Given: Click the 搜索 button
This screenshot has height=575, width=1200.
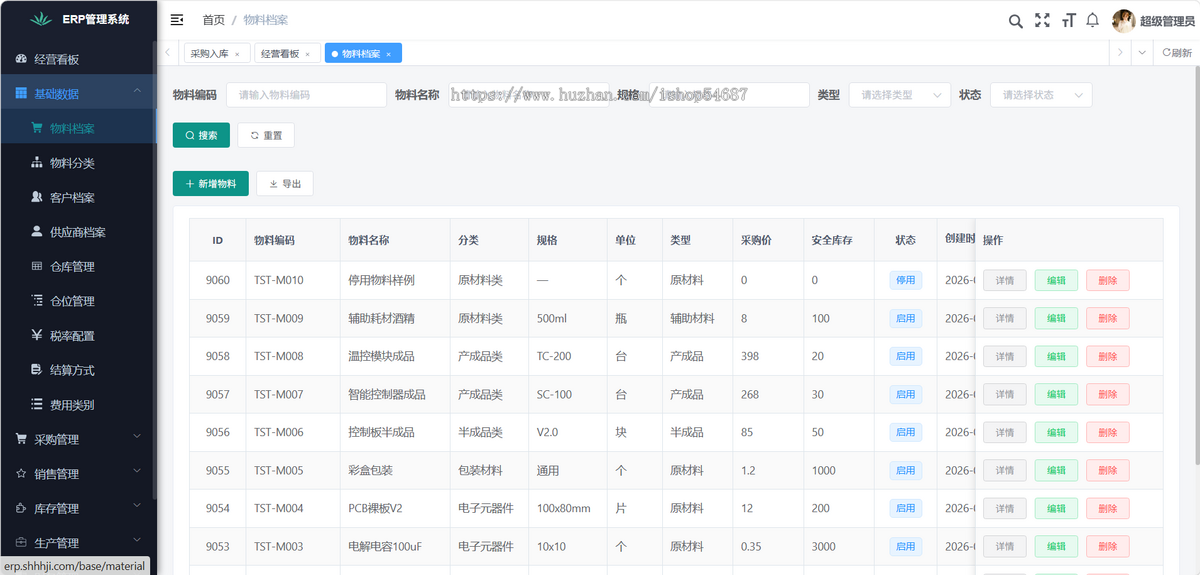Looking at the screenshot, I should 201,135.
